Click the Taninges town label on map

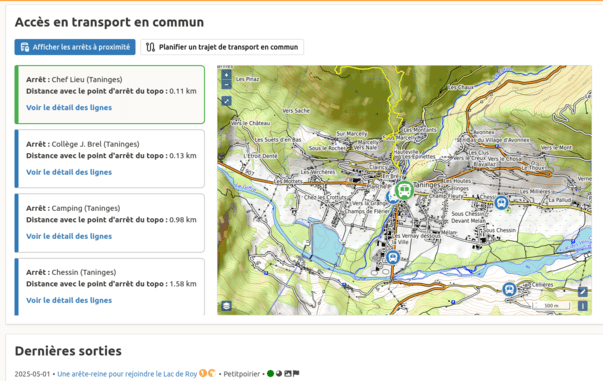click(x=426, y=185)
